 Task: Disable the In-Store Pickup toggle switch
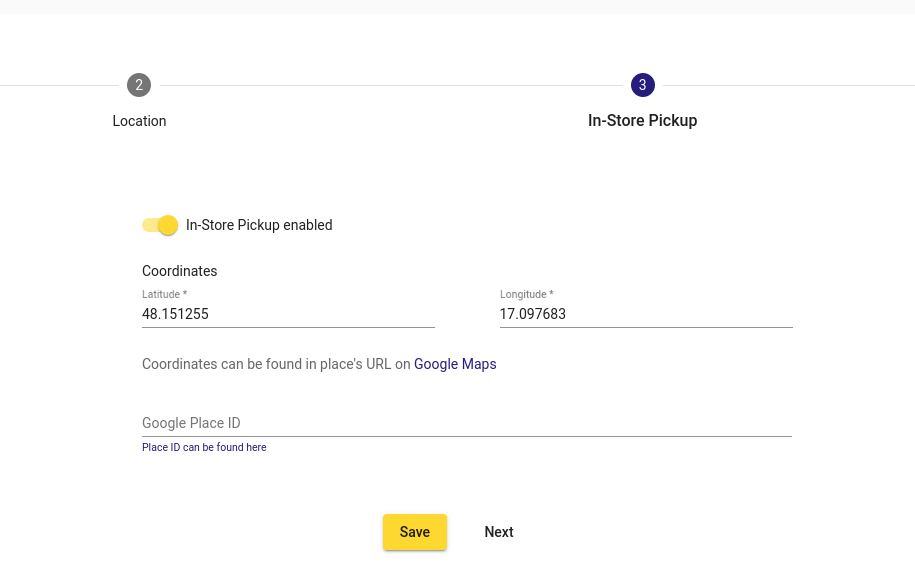tap(160, 225)
